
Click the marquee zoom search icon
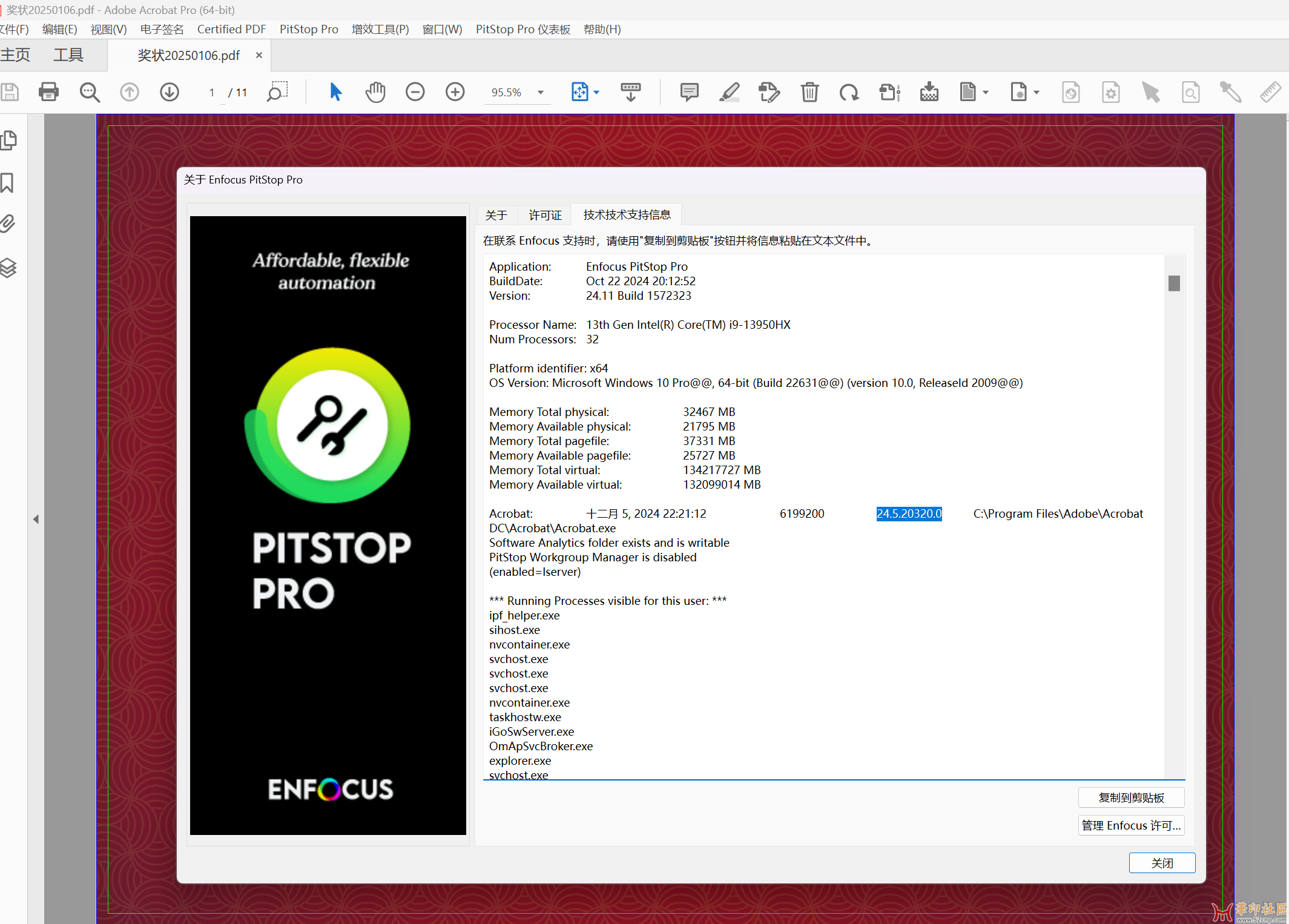click(x=277, y=92)
